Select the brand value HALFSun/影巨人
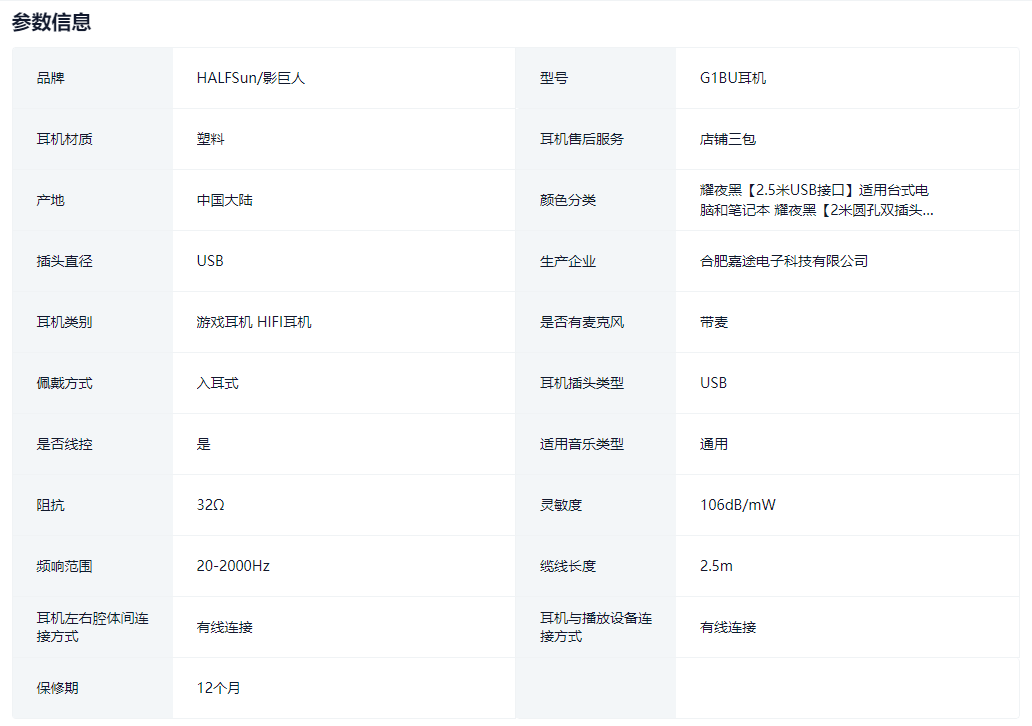Image resolution: width=1032 pixels, height=726 pixels. pos(250,78)
